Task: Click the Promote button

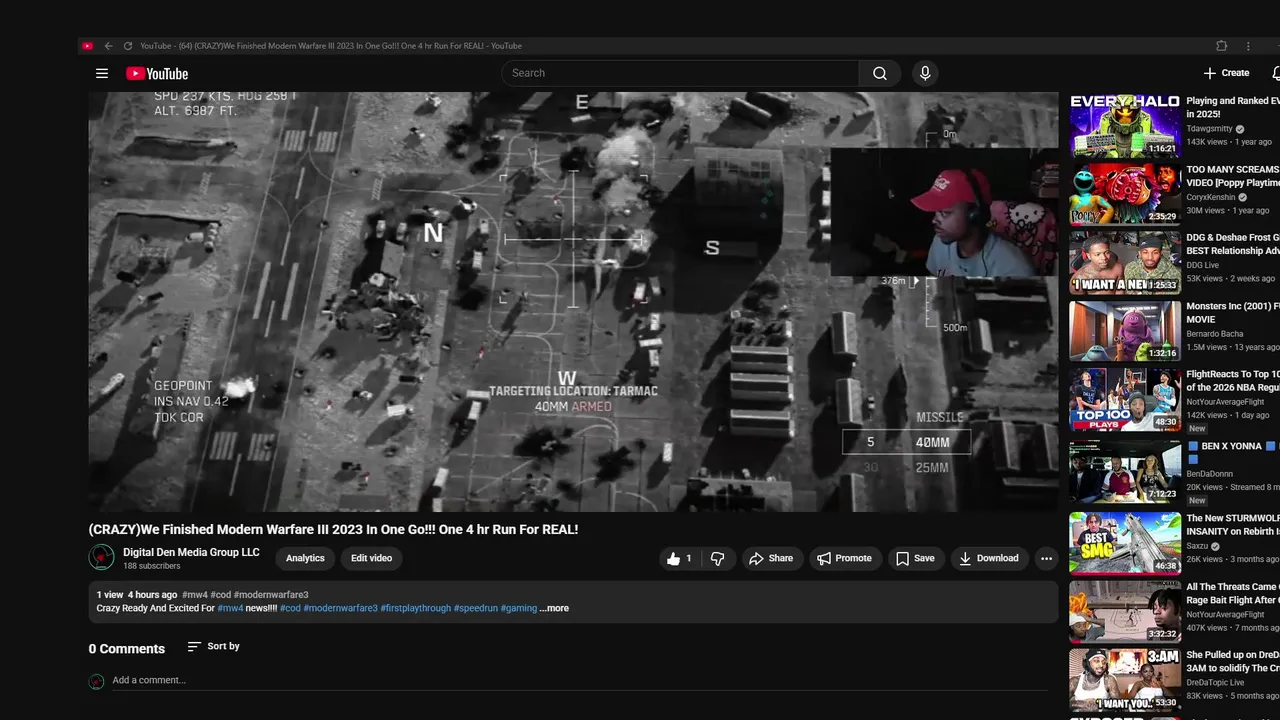Action: (x=844, y=559)
